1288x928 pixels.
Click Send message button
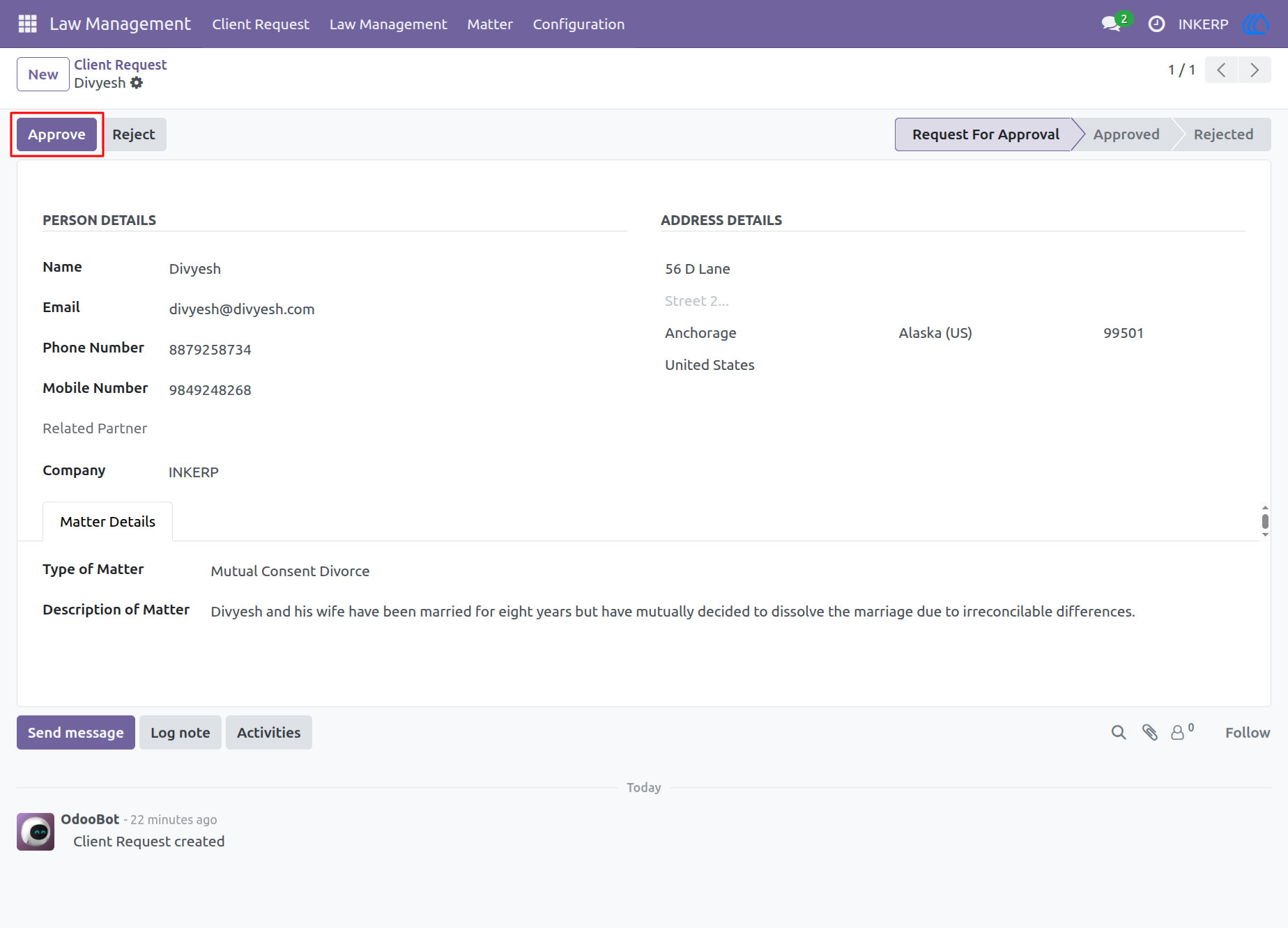(x=76, y=732)
